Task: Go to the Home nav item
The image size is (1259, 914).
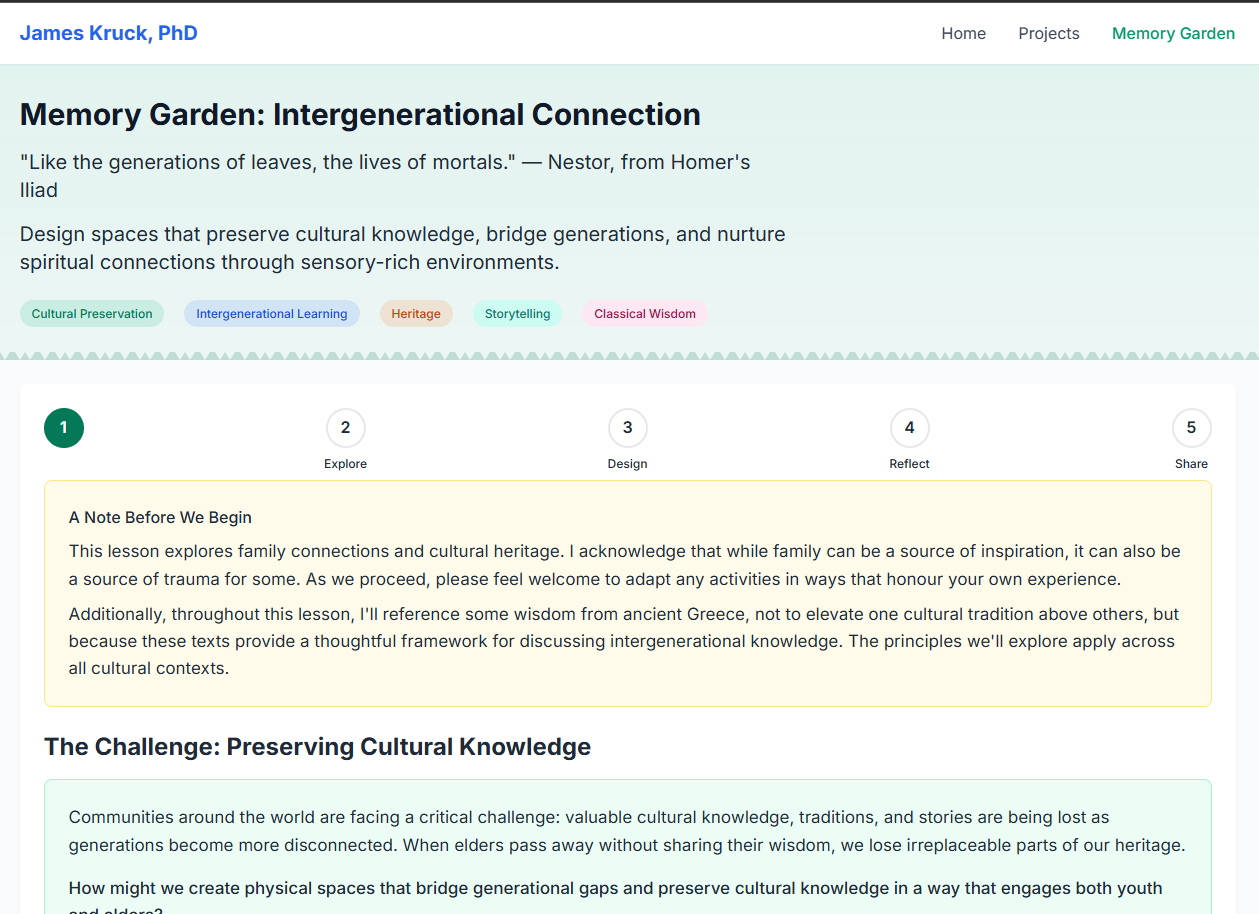Action: (963, 33)
